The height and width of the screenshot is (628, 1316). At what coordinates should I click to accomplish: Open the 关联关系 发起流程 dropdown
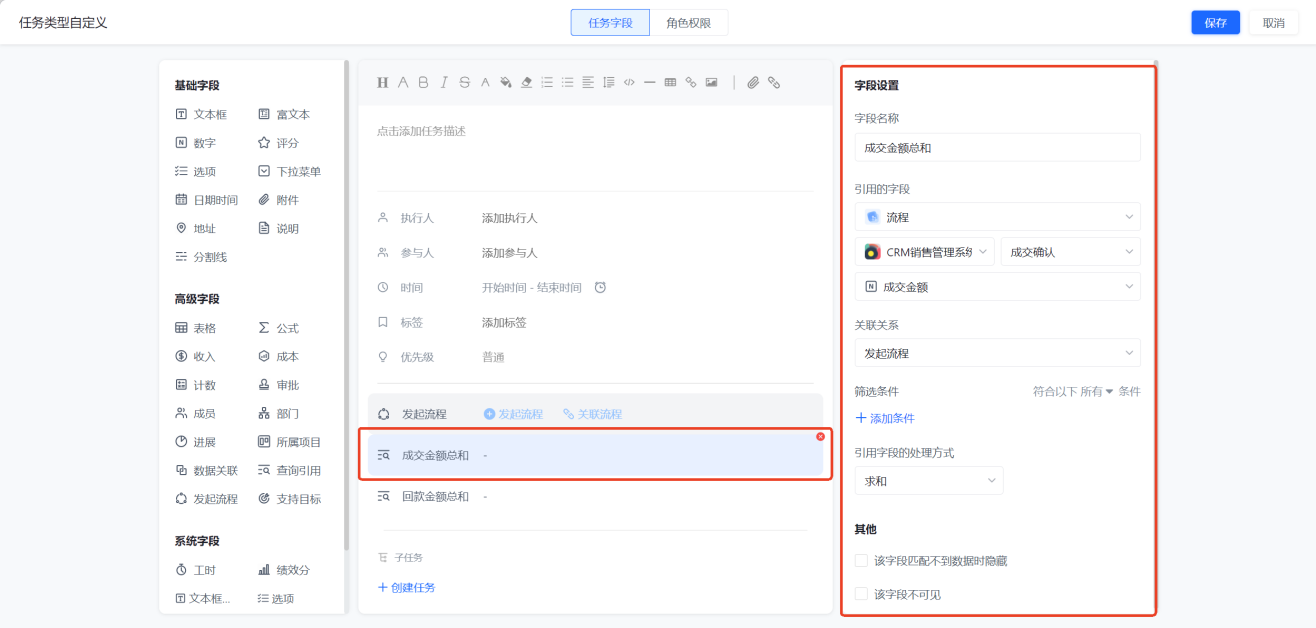tap(997, 353)
